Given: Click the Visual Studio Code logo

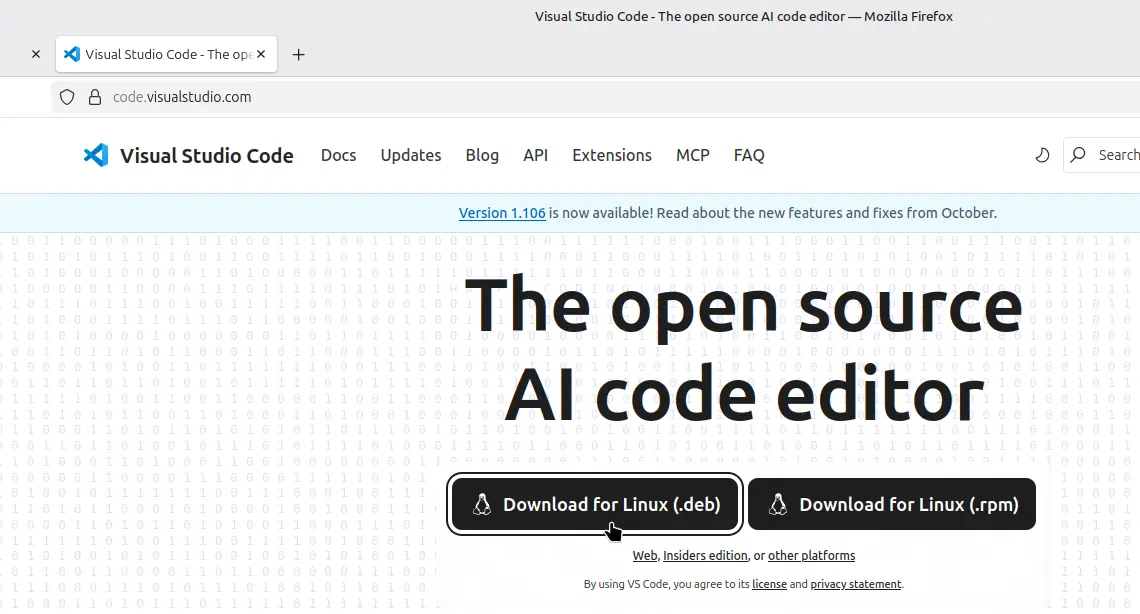Looking at the screenshot, I should pos(95,154).
